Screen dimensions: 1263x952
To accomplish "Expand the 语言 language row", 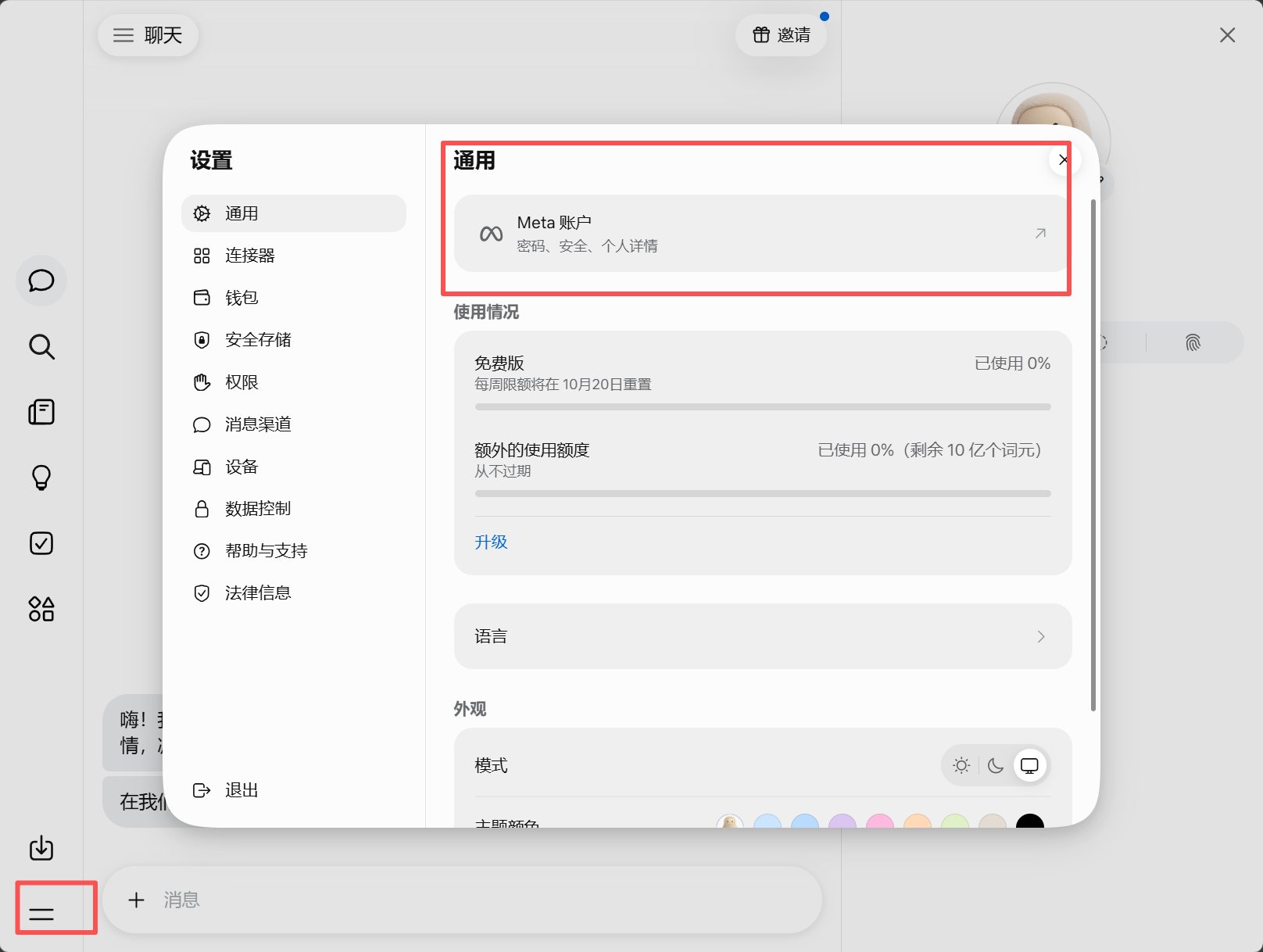I will [763, 636].
